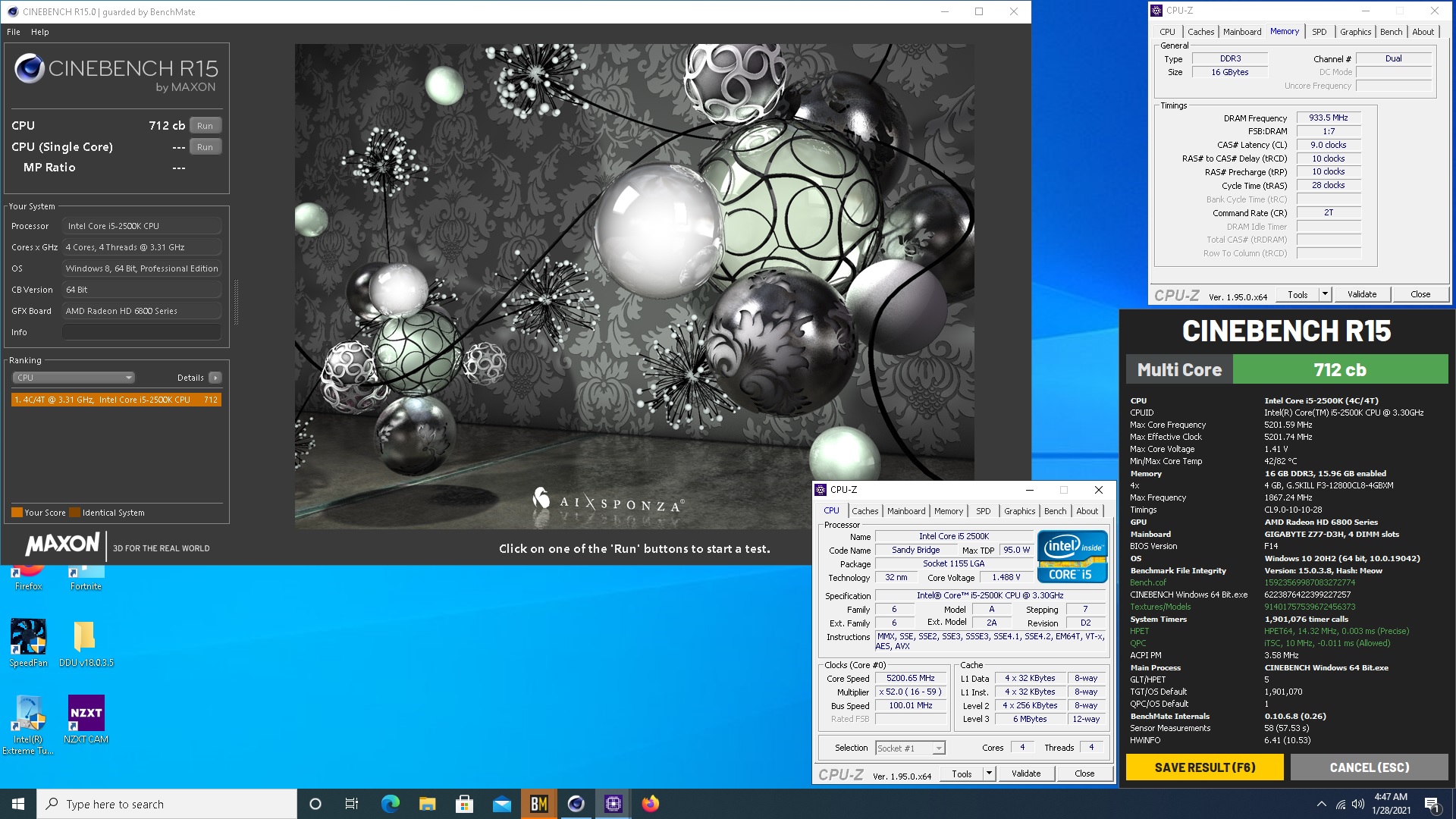The height and width of the screenshot is (819, 1456).
Task: Run the CPU Single Core test
Action: 205,147
